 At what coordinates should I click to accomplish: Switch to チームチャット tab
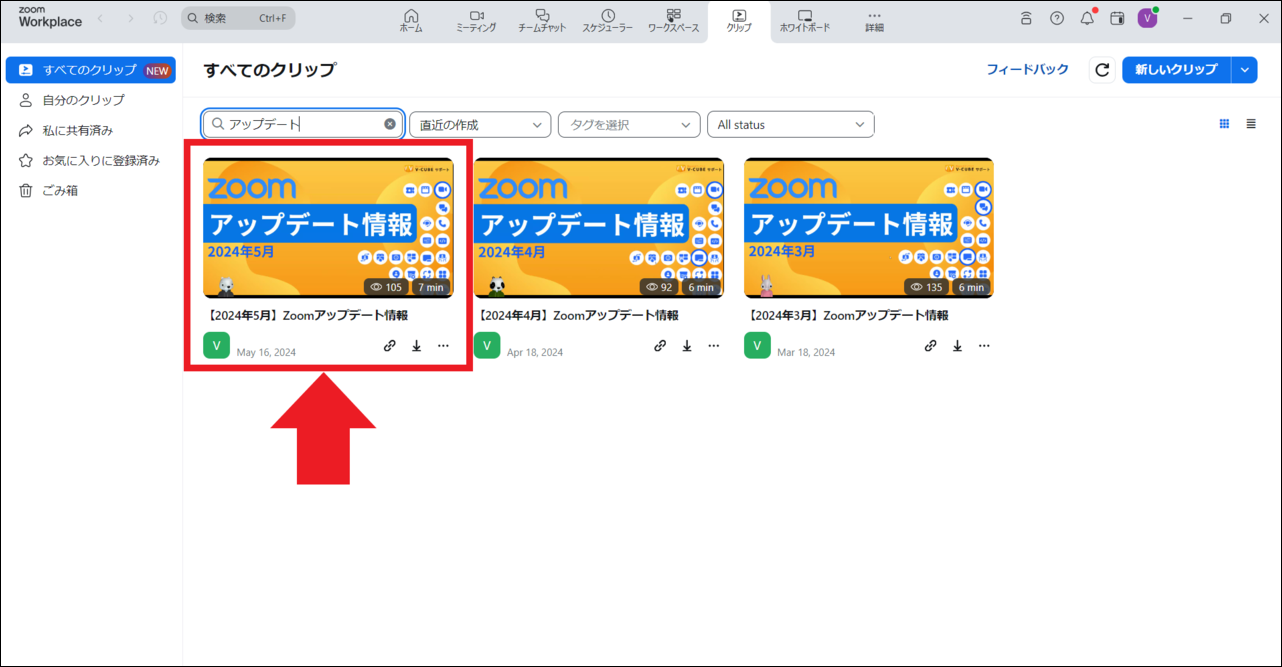tap(542, 21)
